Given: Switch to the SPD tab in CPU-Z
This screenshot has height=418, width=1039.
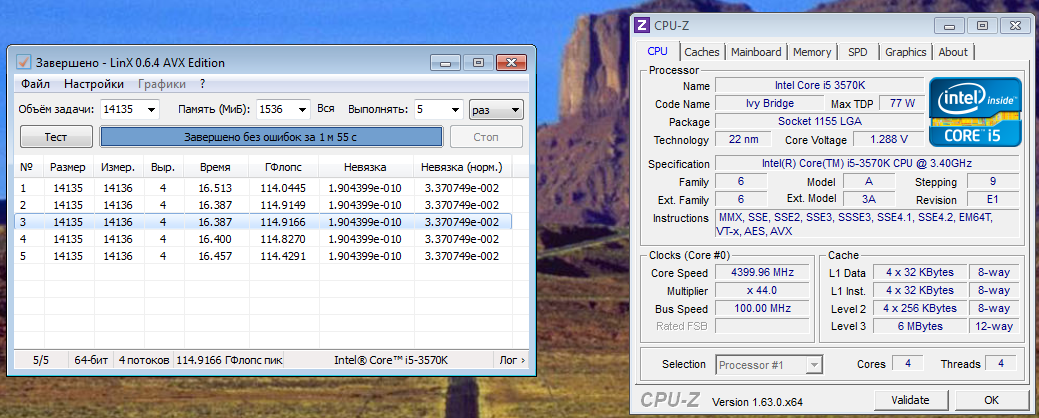Looking at the screenshot, I should click(x=857, y=52).
